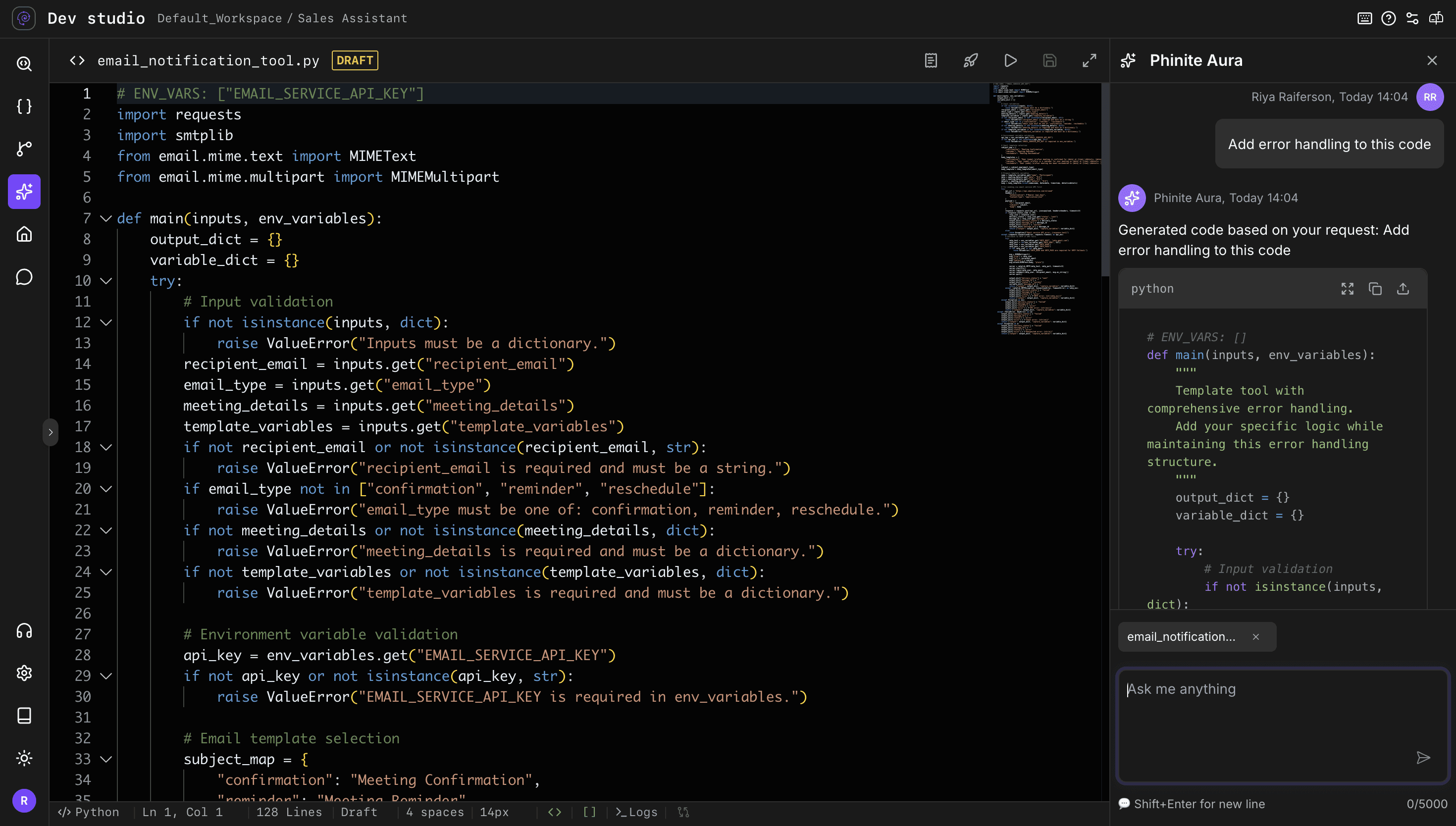Viewport: 1456px width, 826px height.
Task: Open the search icon in left sidebar
Action: (24, 63)
